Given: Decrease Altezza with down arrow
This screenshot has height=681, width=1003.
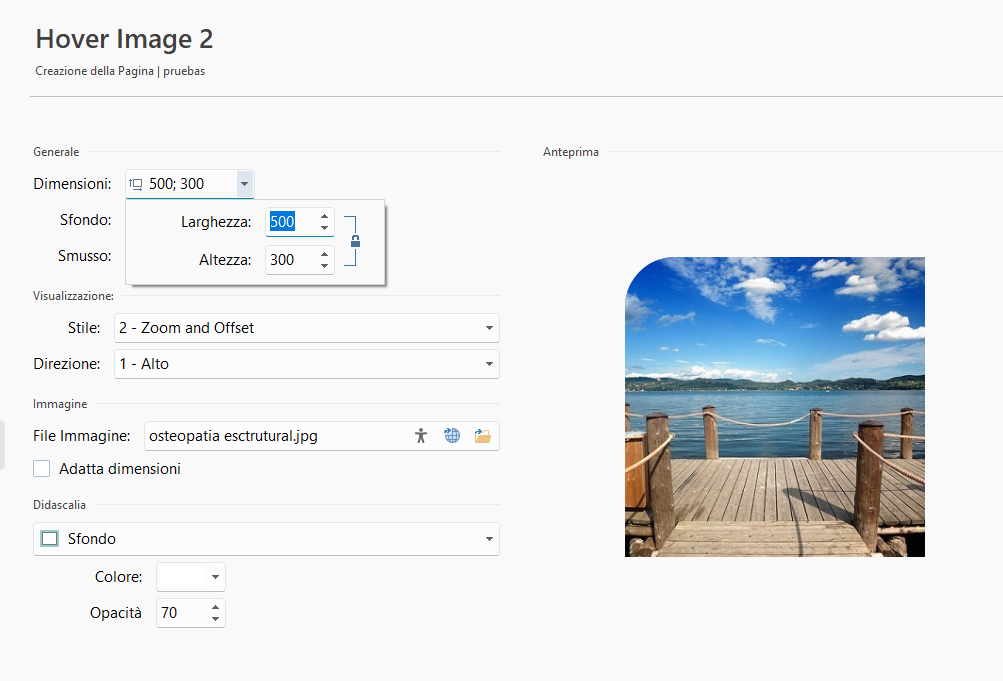Looking at the screenshot, I should pos(324,266).
